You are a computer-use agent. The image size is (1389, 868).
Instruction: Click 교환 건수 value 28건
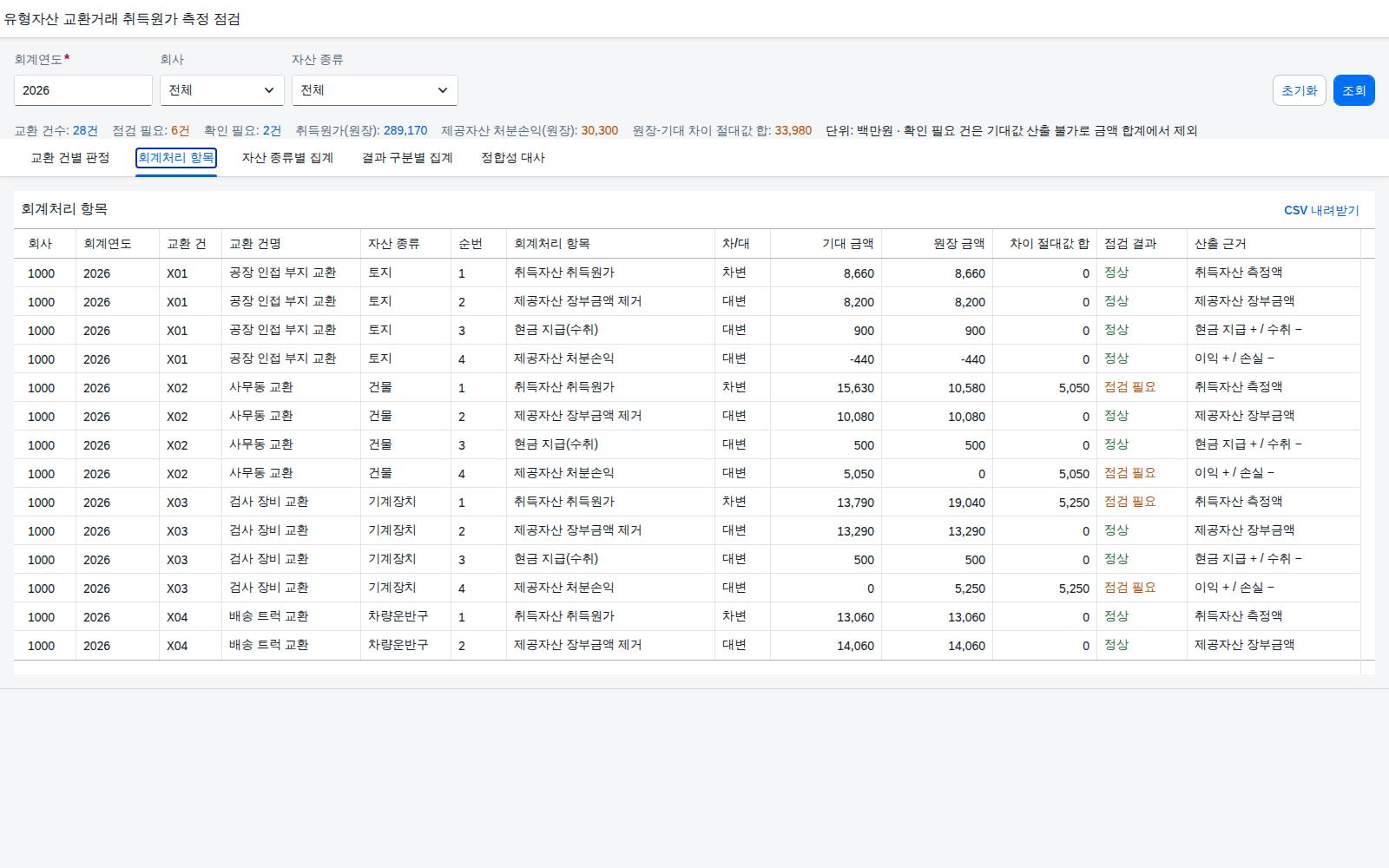[85, 131]
